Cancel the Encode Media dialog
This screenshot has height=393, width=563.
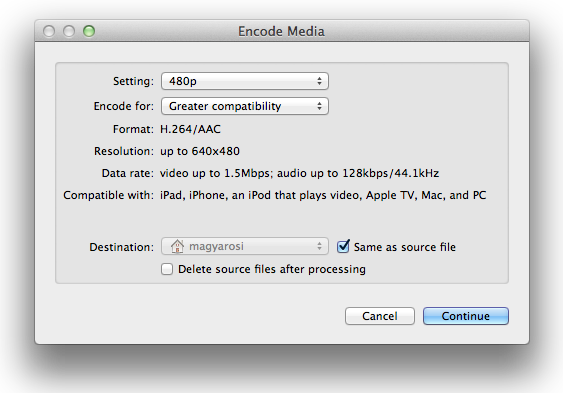click(x=380, y=316)
